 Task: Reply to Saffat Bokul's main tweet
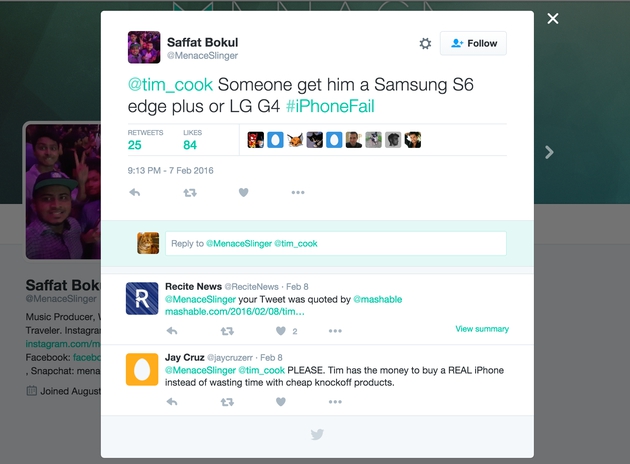point(135,192)
